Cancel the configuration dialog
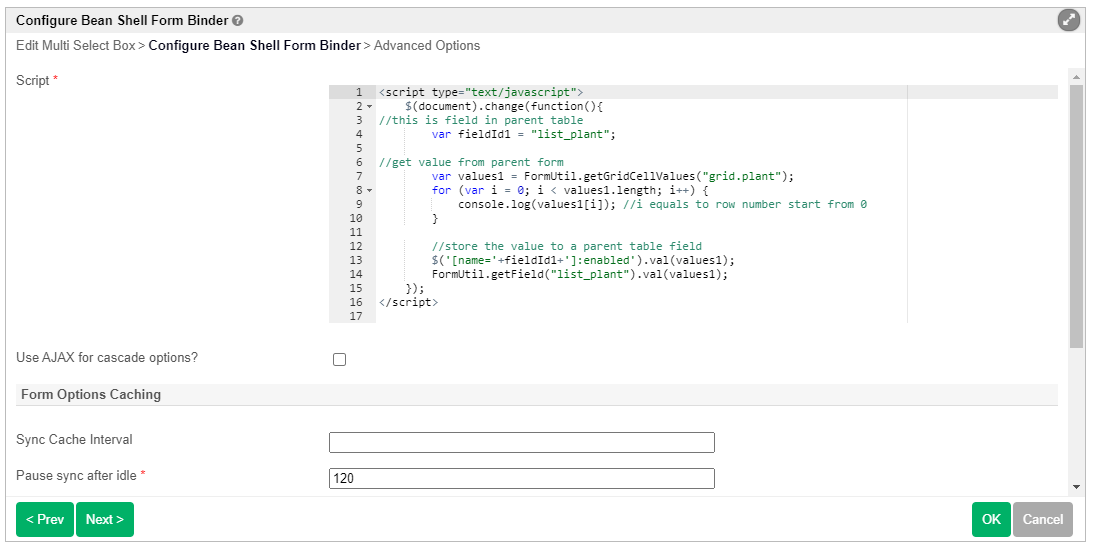The height and width of the screenshot is (548, 1093). tap(1043, 520)
